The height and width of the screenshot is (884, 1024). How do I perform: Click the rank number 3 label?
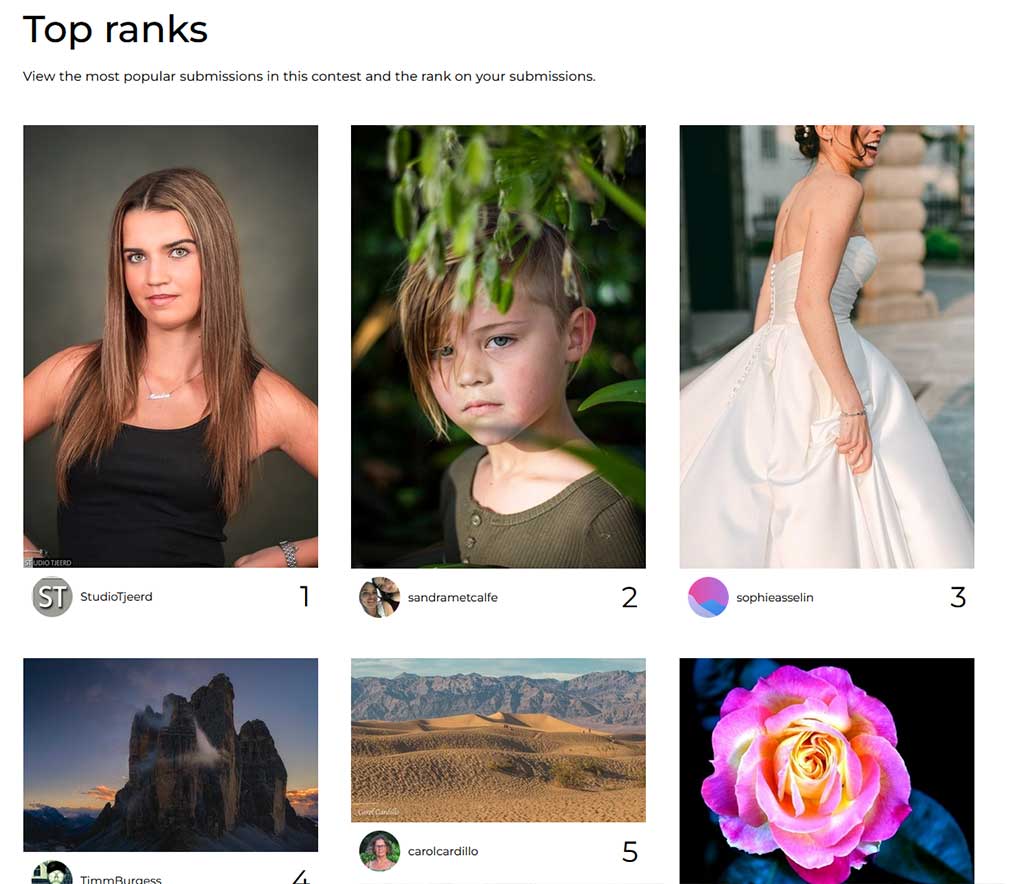tap(958, 597)
